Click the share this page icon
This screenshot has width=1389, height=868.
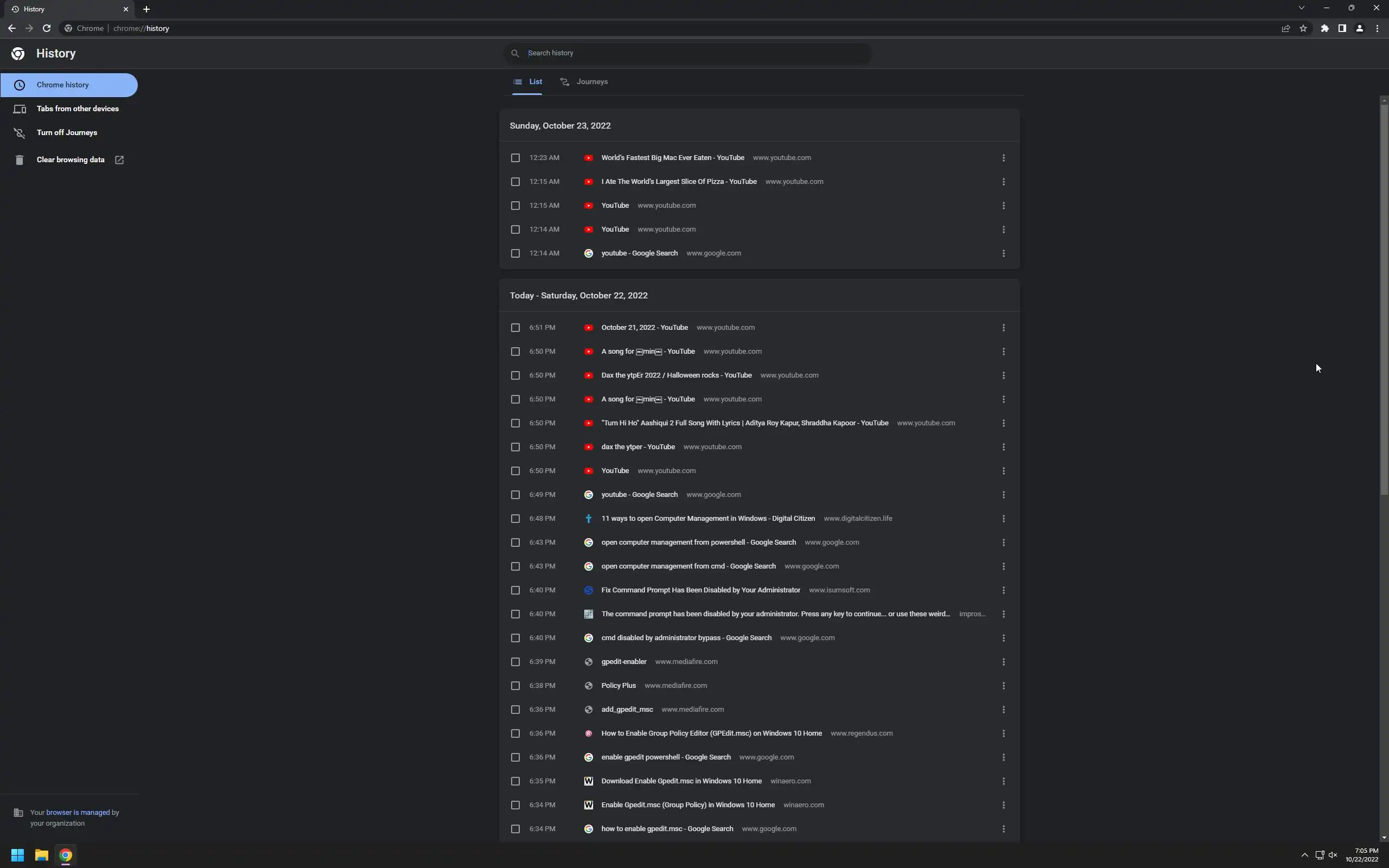tap(1286, 28)
